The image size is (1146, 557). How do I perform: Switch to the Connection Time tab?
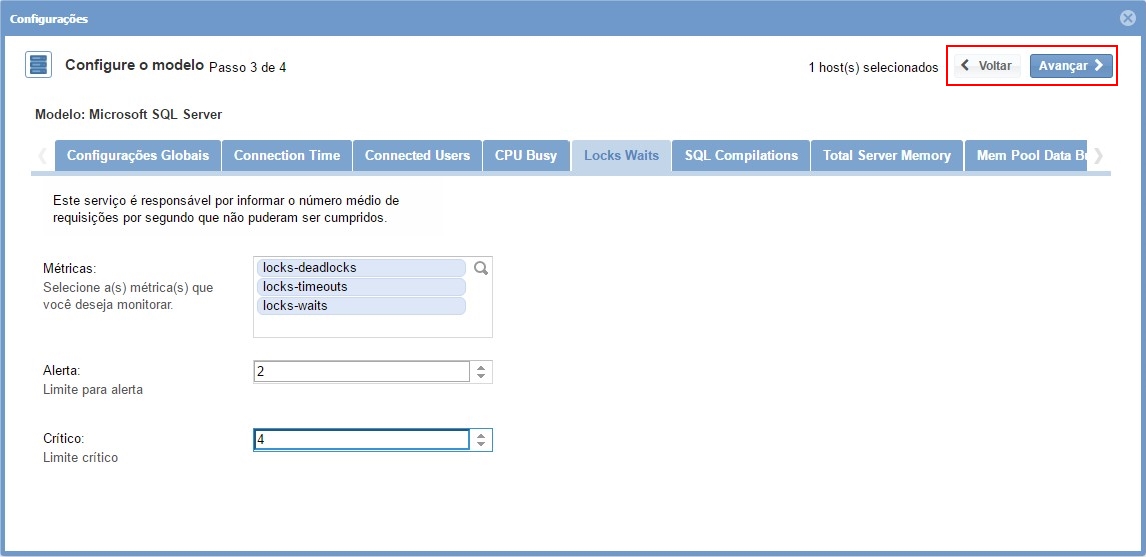[x=287, y=156]
